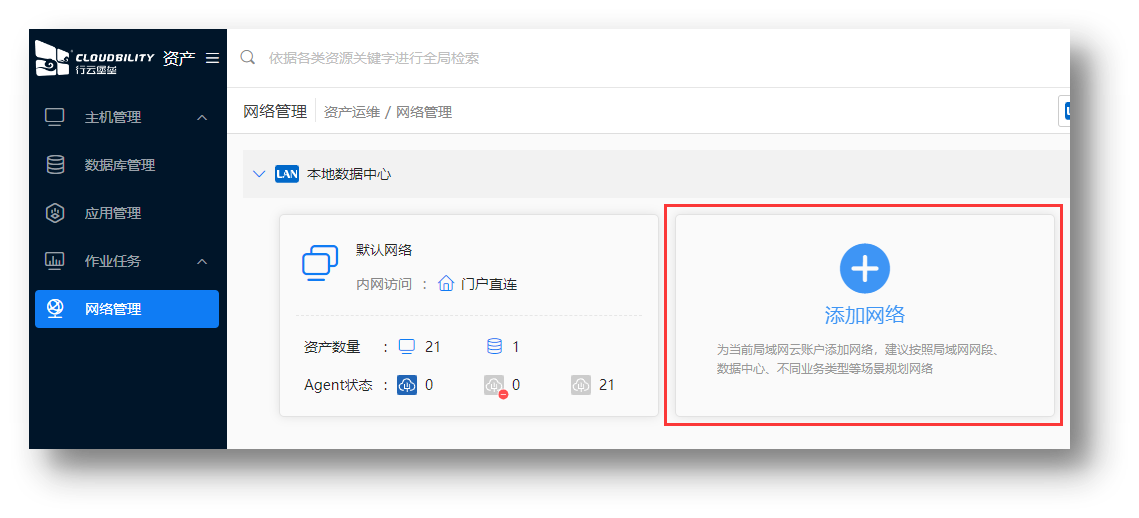The width and height of the screenshot is (1139, 518).
Task: Click the 添加网络 description text
Action: (858, 359)
